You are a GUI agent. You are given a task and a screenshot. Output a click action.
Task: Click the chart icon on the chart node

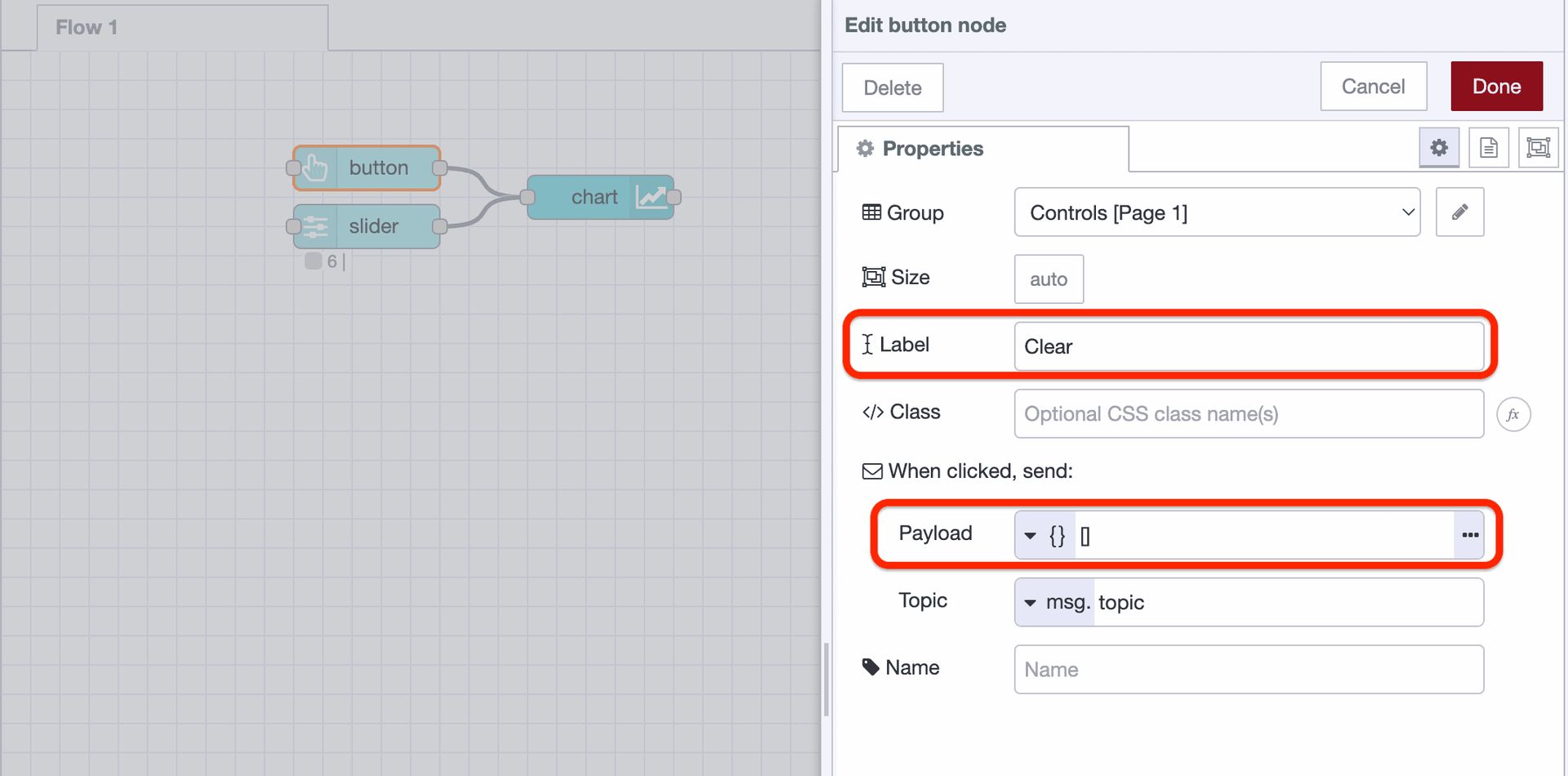(650, 197)
